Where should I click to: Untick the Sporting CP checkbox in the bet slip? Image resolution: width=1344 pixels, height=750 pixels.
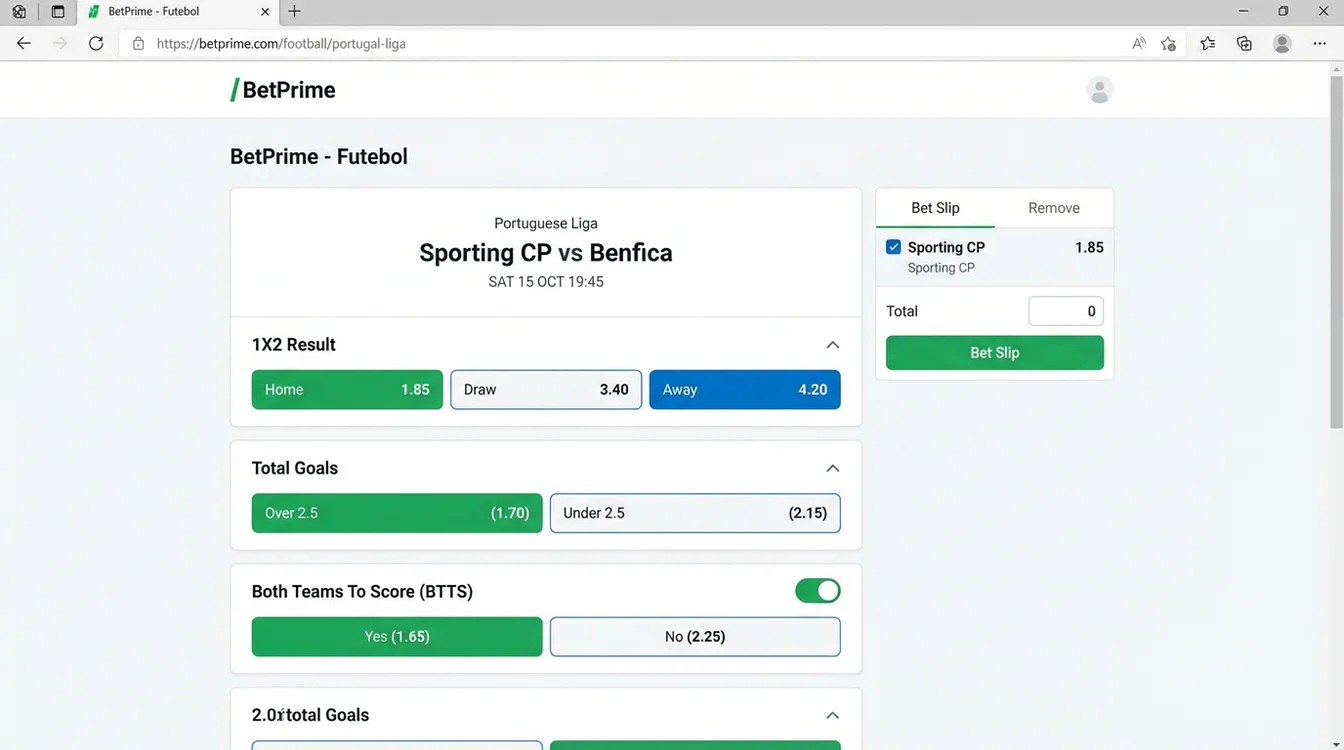coord(894,247)
